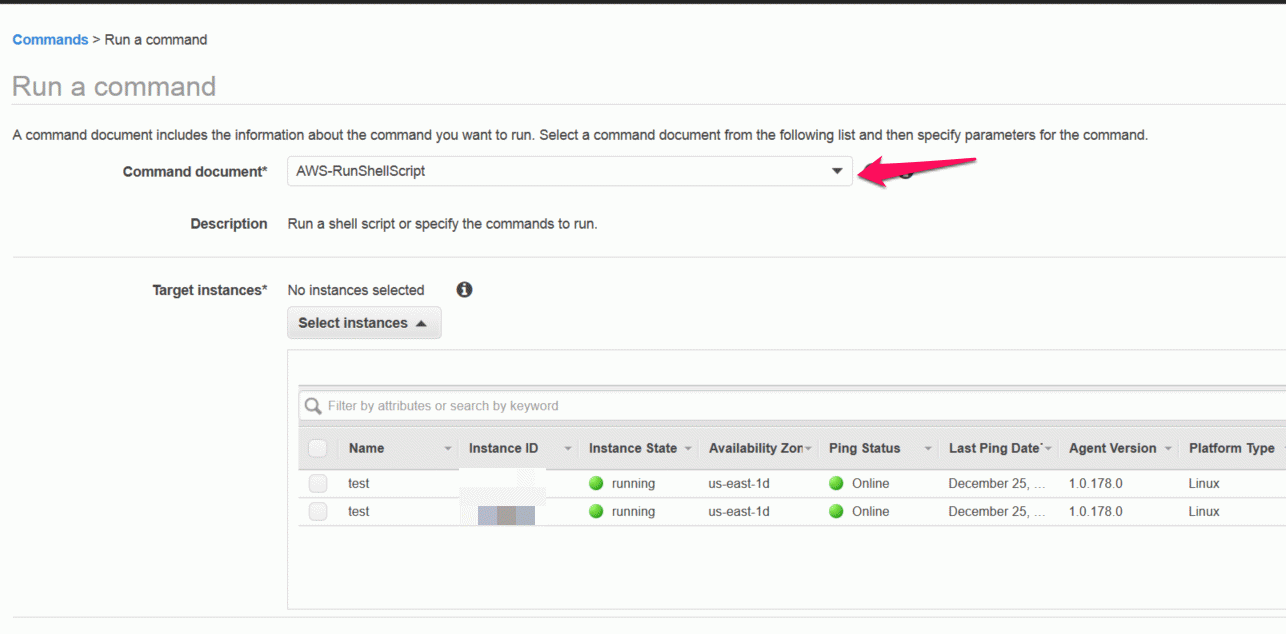
Task: Click the Target instances info icon
Action: click(x=464, y=290)
